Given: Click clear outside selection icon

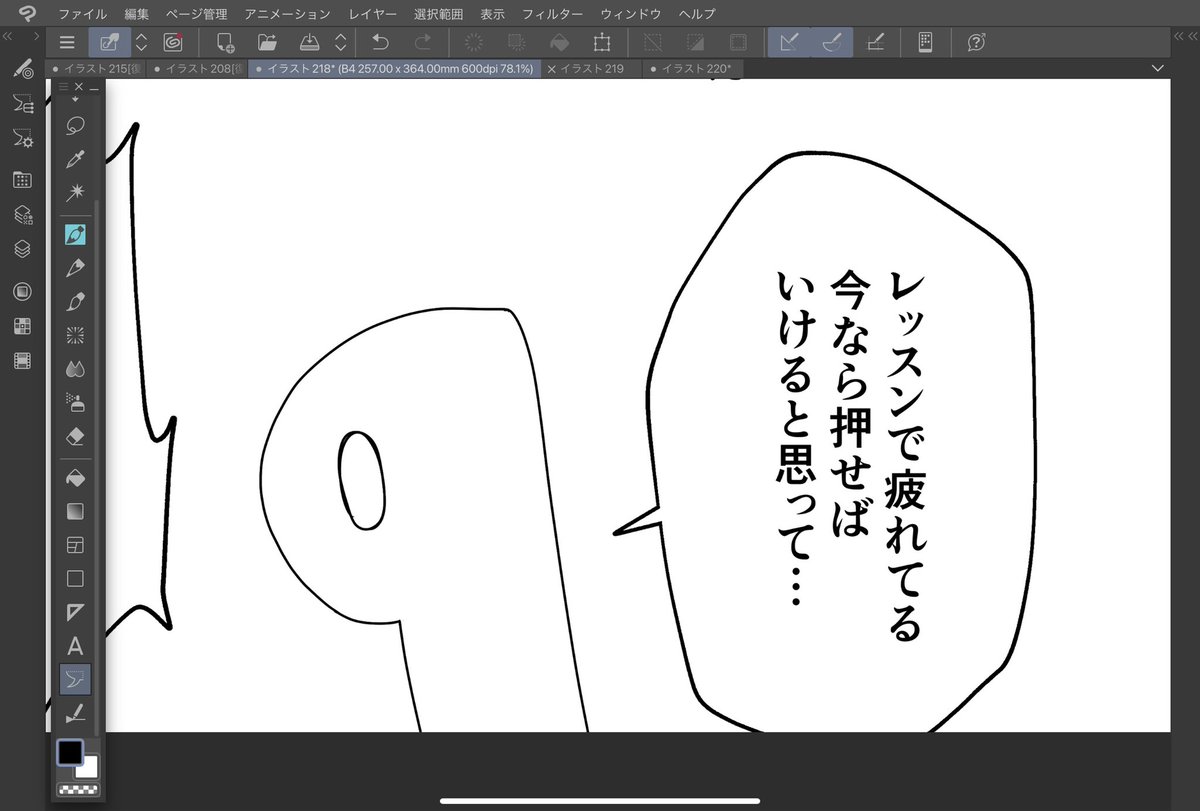Looking at the screenshot, I should pos(517,42).
